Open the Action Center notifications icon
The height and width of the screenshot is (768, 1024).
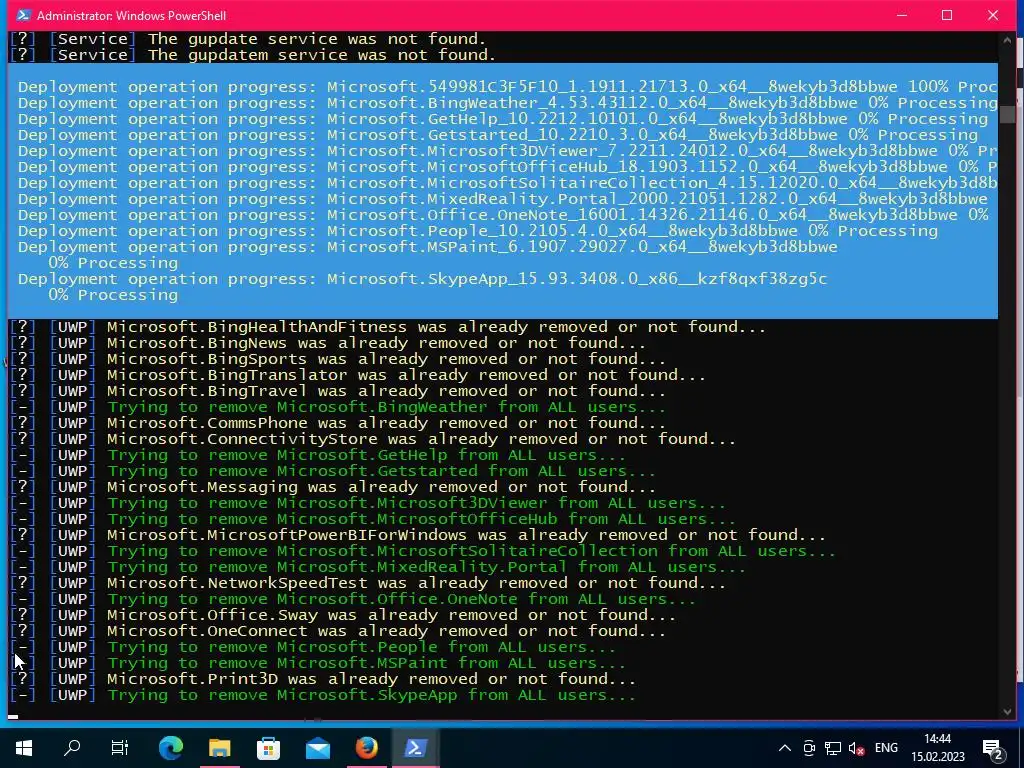[x=994, y=748]
